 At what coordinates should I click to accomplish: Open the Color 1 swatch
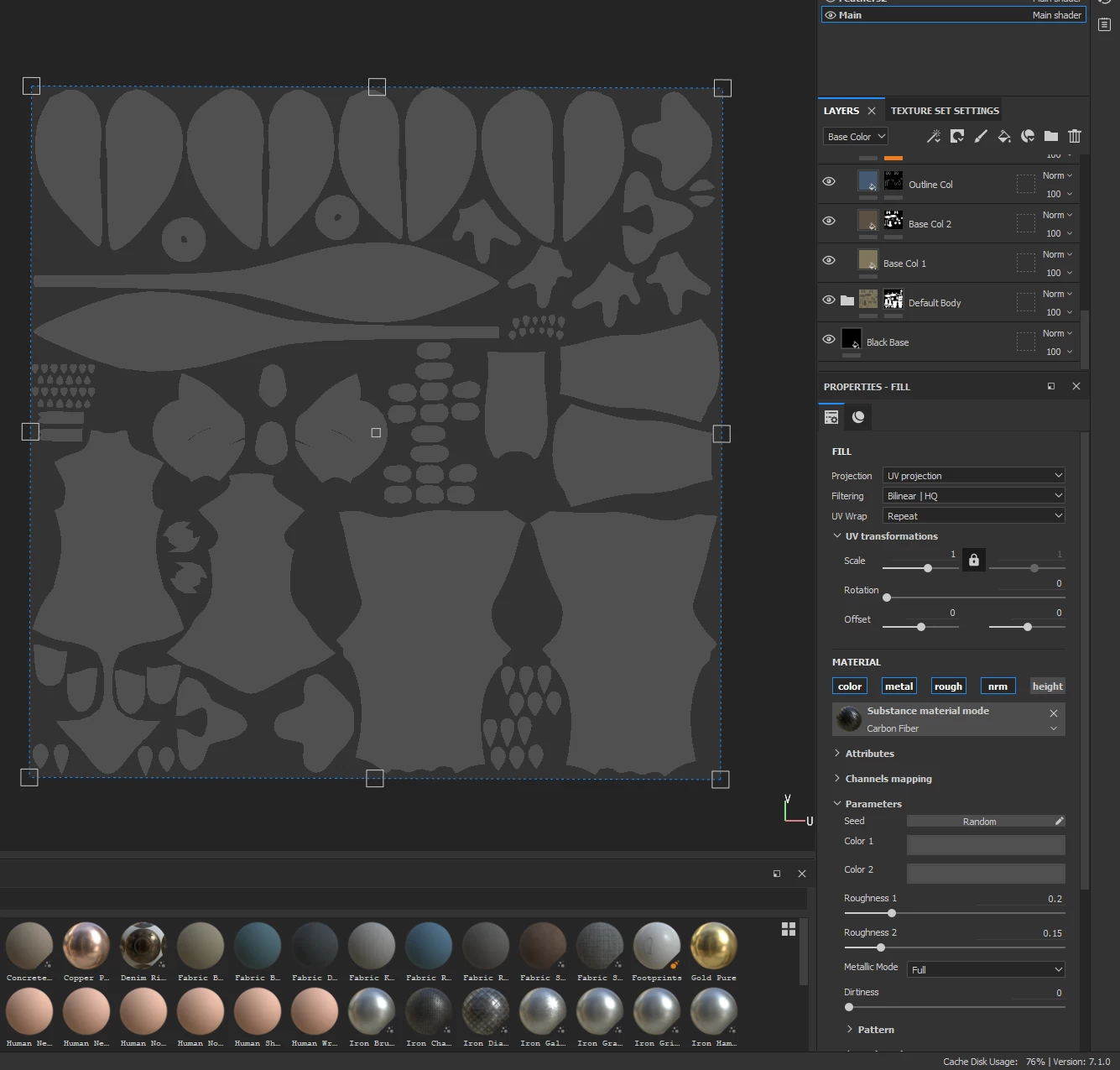tap(986, 844)
